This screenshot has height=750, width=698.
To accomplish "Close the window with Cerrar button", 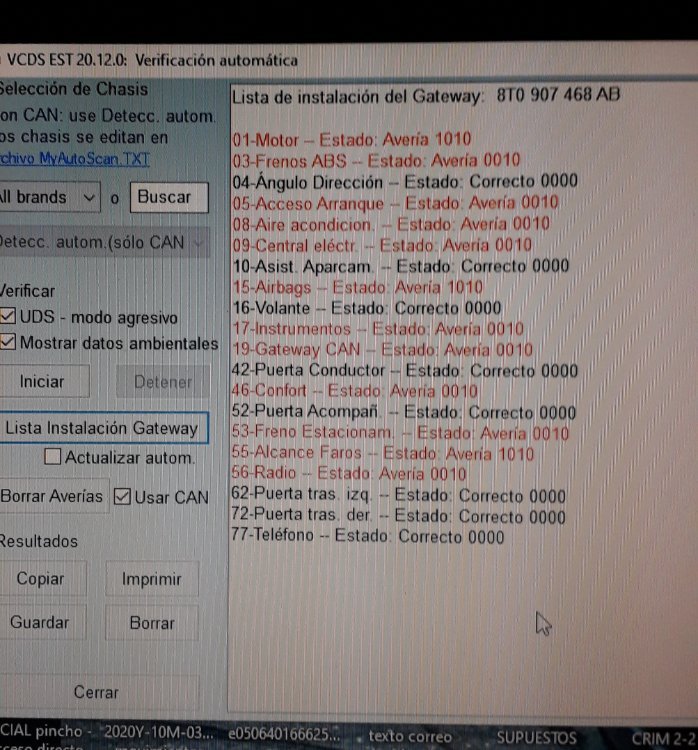I will pyautogui.click(x=98, y=692).
